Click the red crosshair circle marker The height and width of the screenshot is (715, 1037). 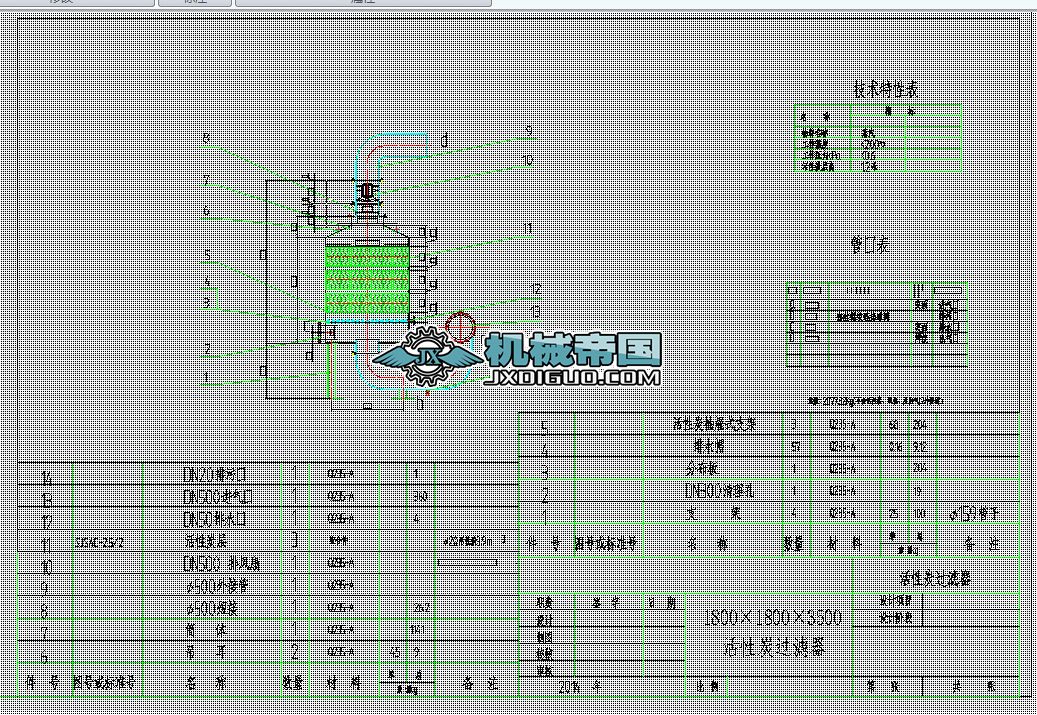coord(460,325)
